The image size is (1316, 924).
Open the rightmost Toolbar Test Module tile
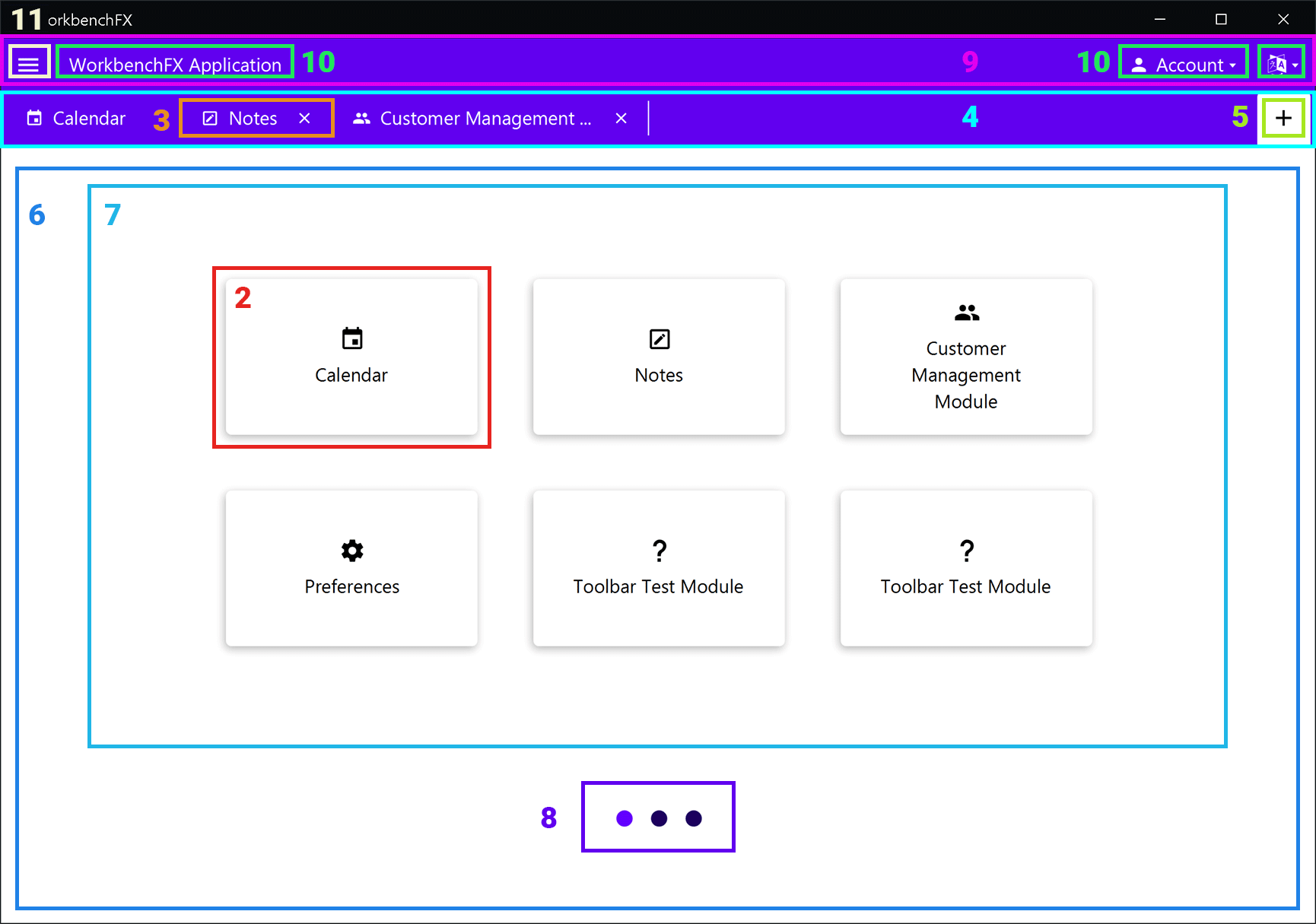coord(966,568)
